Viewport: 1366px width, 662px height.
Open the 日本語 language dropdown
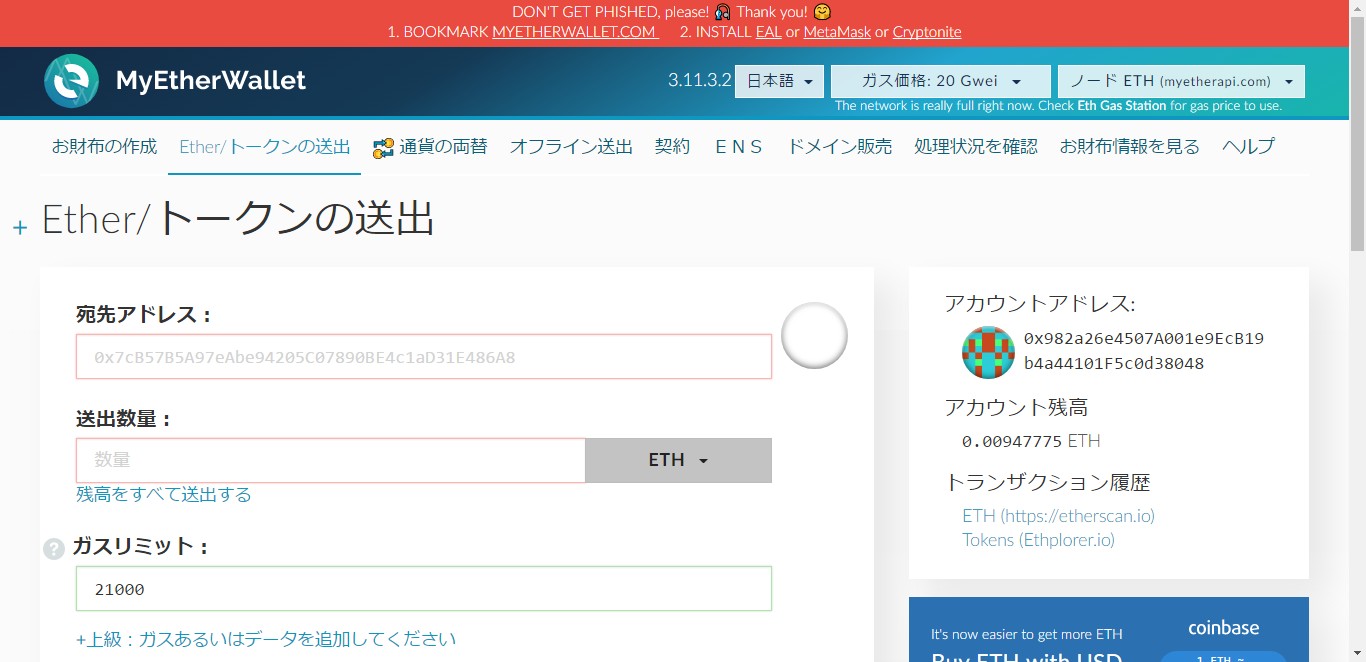[780, 81]
